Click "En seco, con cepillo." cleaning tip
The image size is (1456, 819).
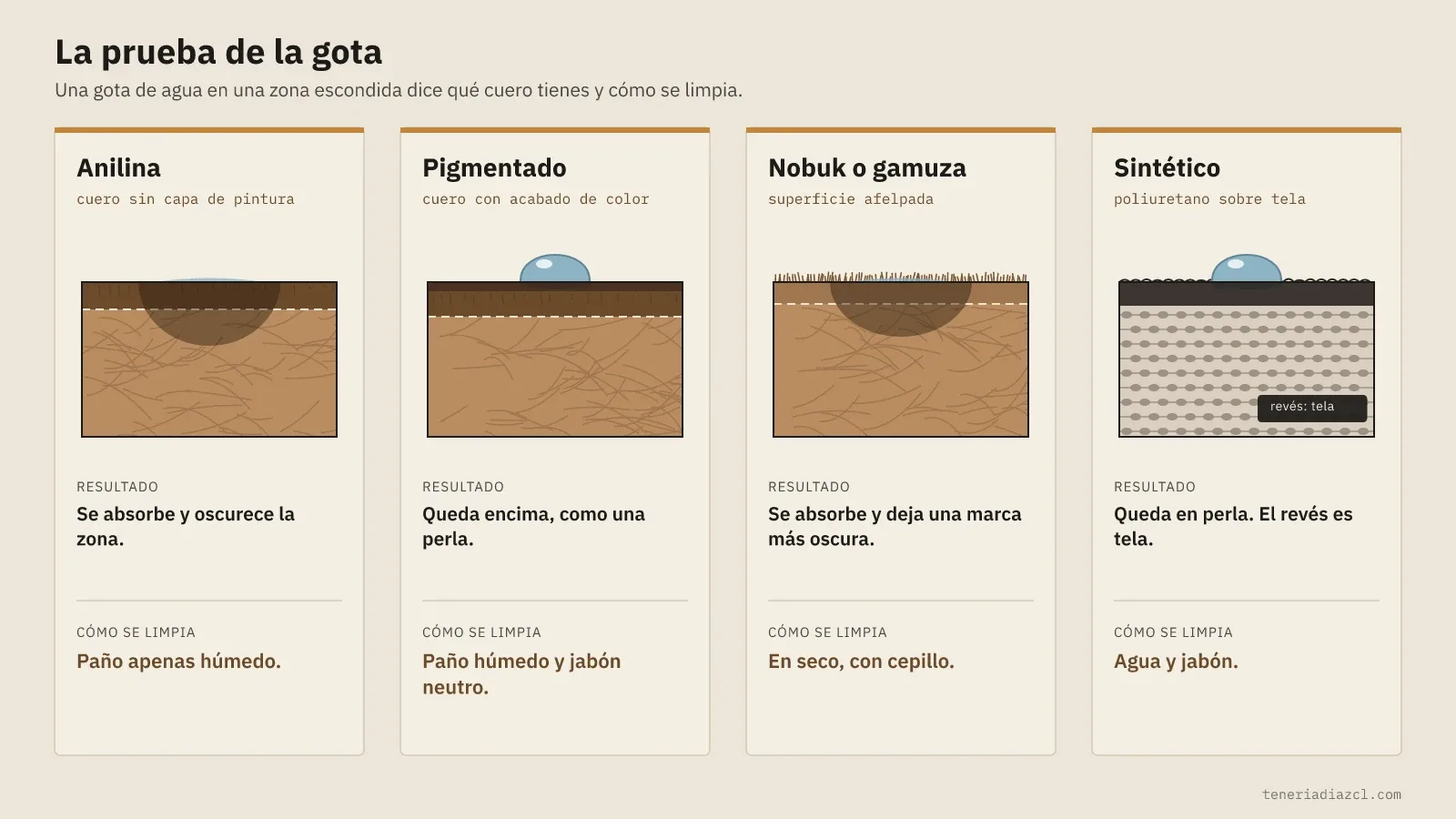[861, 662]
